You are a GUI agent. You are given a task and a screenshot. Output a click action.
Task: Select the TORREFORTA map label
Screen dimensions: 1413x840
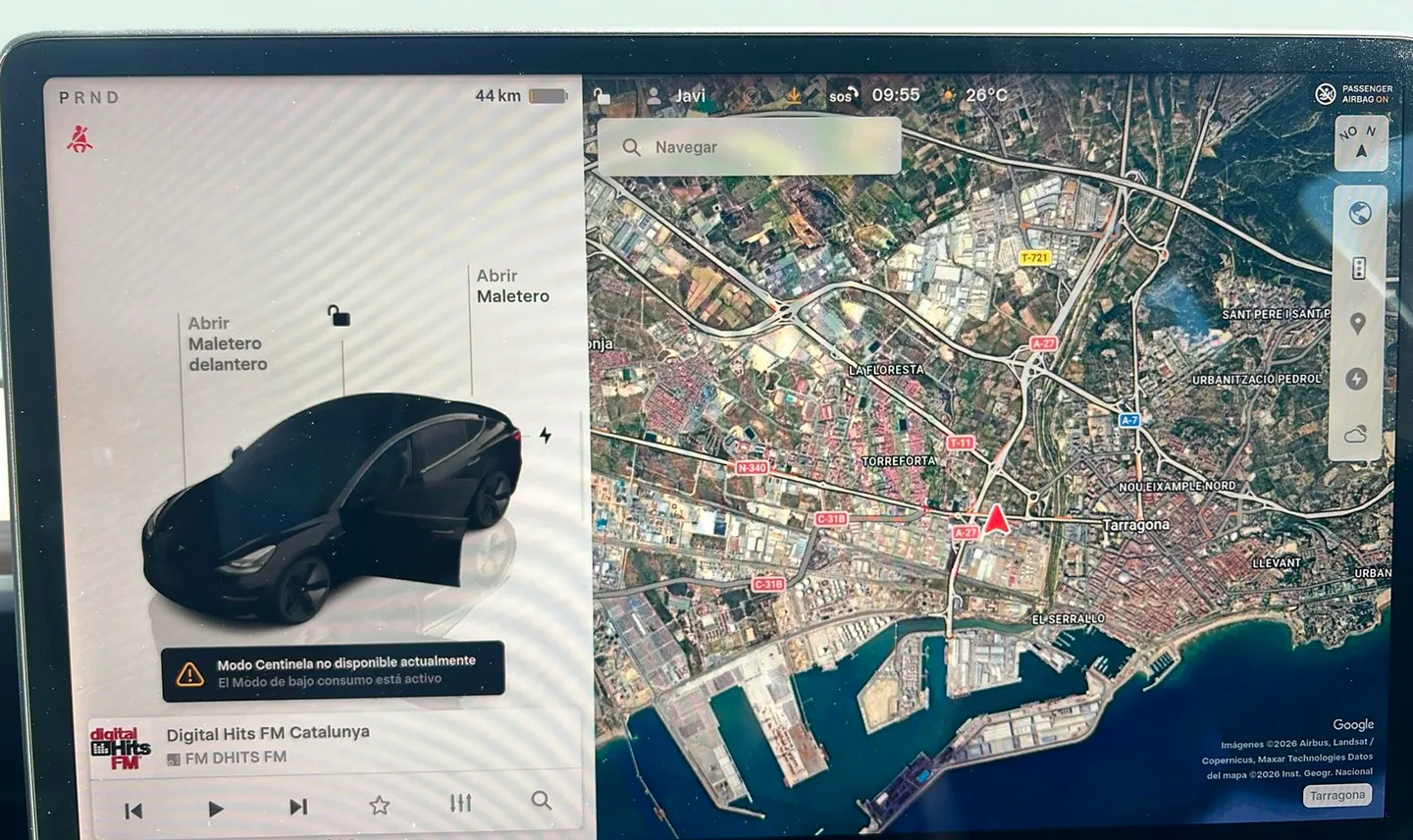click(899, 460)
